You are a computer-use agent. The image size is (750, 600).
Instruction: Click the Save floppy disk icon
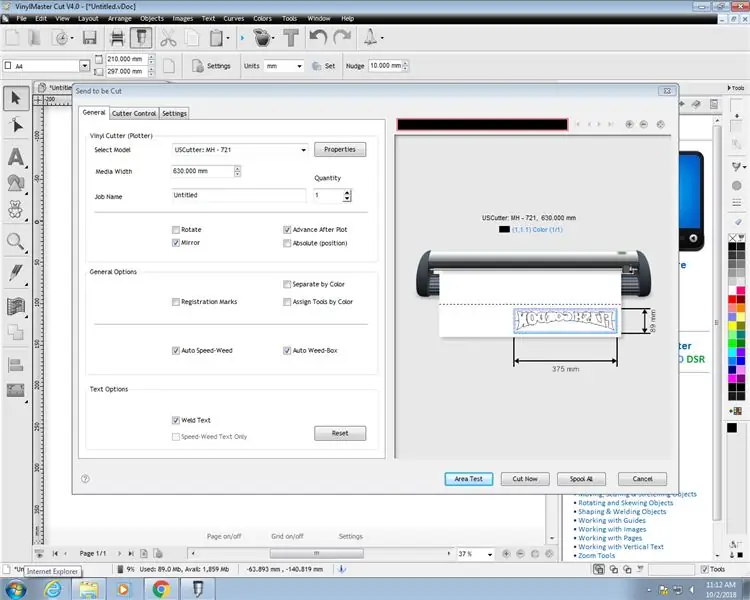[x=89, y=38]
